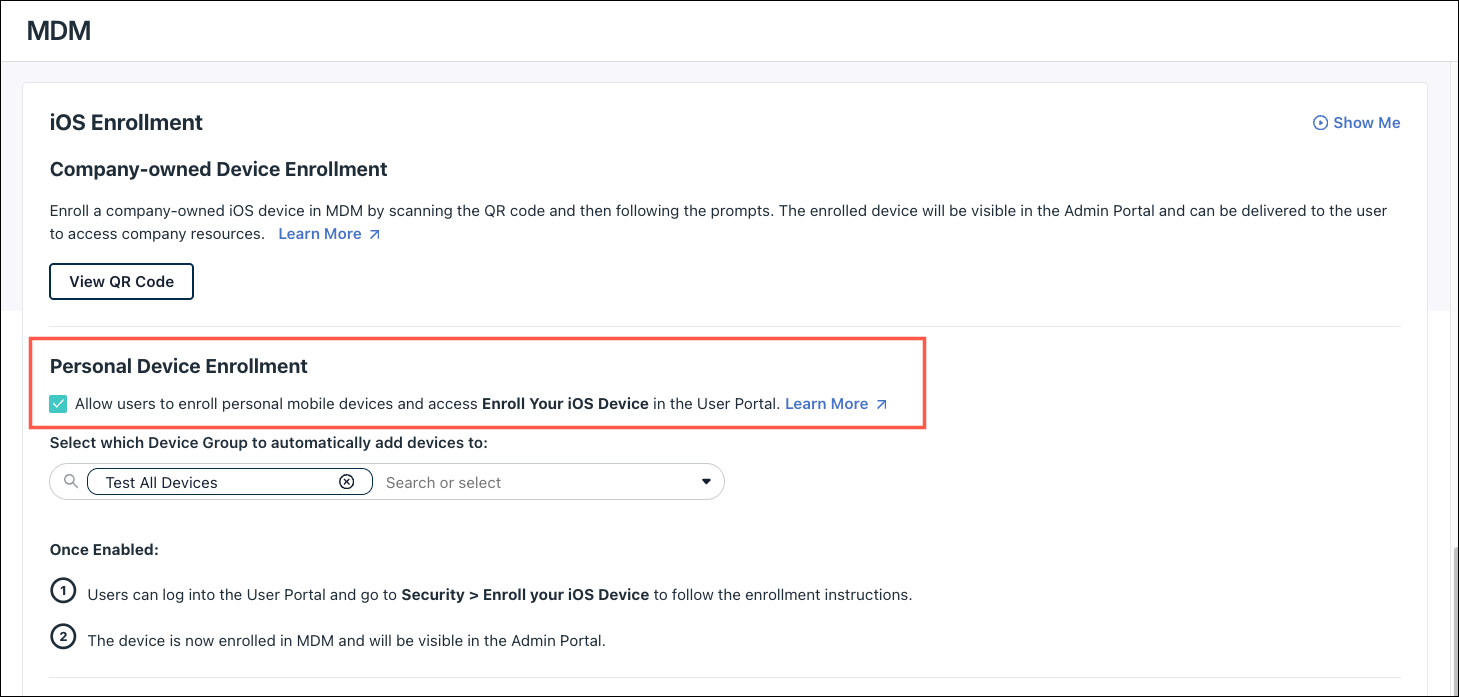The width and height of the screenshot is (1459, 697).
Task: Expand the Device Group dropdown arrow
Action: [x=706, y=482]
